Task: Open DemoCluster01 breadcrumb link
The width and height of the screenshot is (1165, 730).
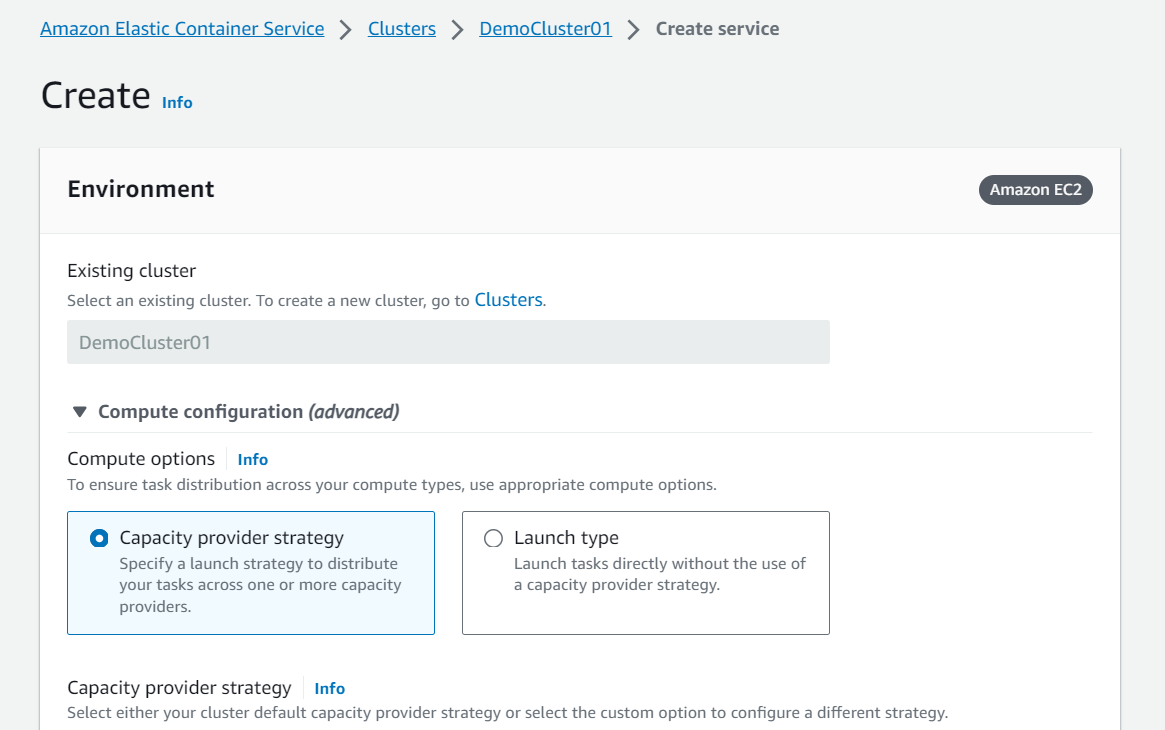Action: coord(545,29)
